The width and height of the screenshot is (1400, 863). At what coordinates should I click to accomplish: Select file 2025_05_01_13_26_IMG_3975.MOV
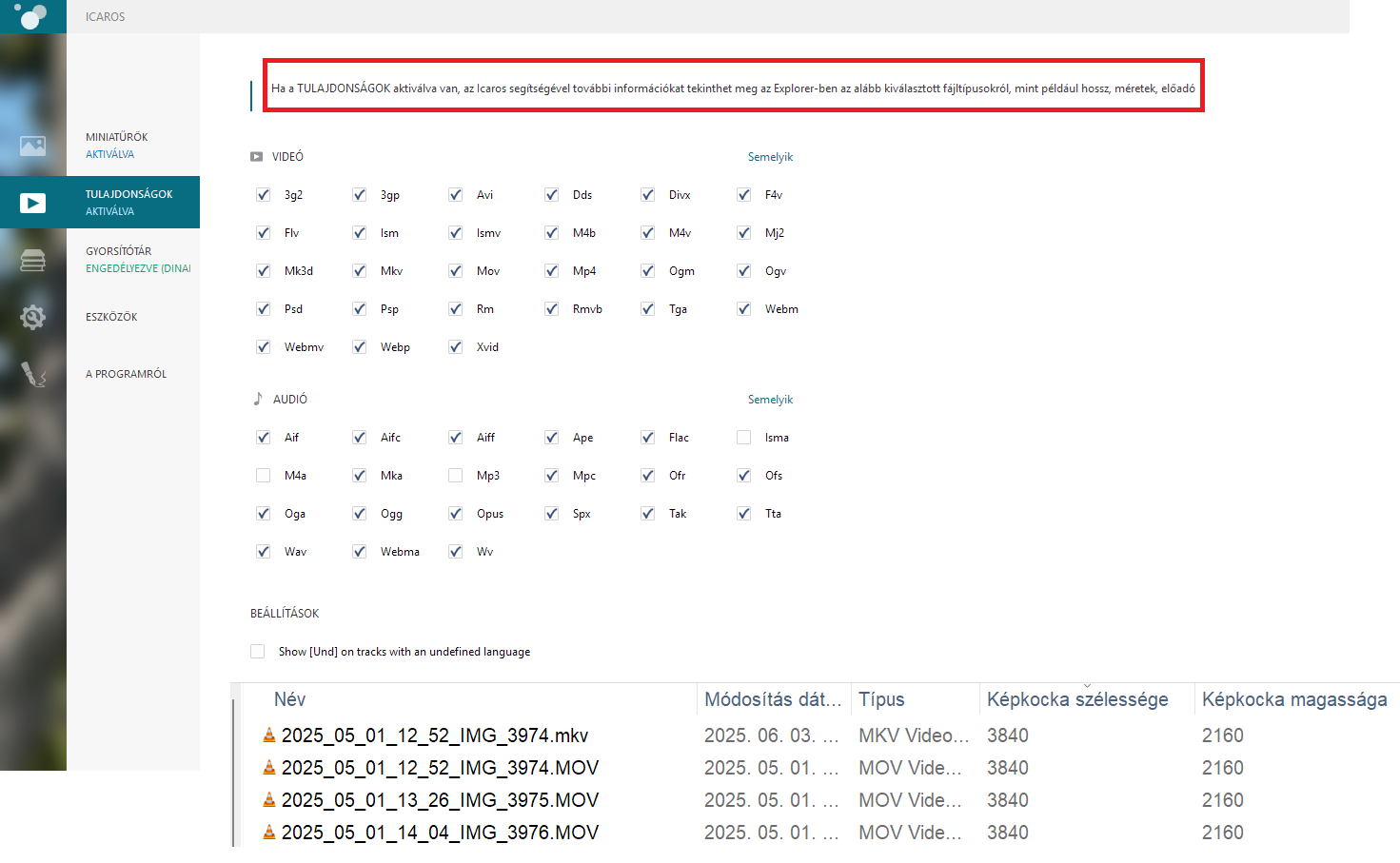pyautogui.click(x=441, y=800)
